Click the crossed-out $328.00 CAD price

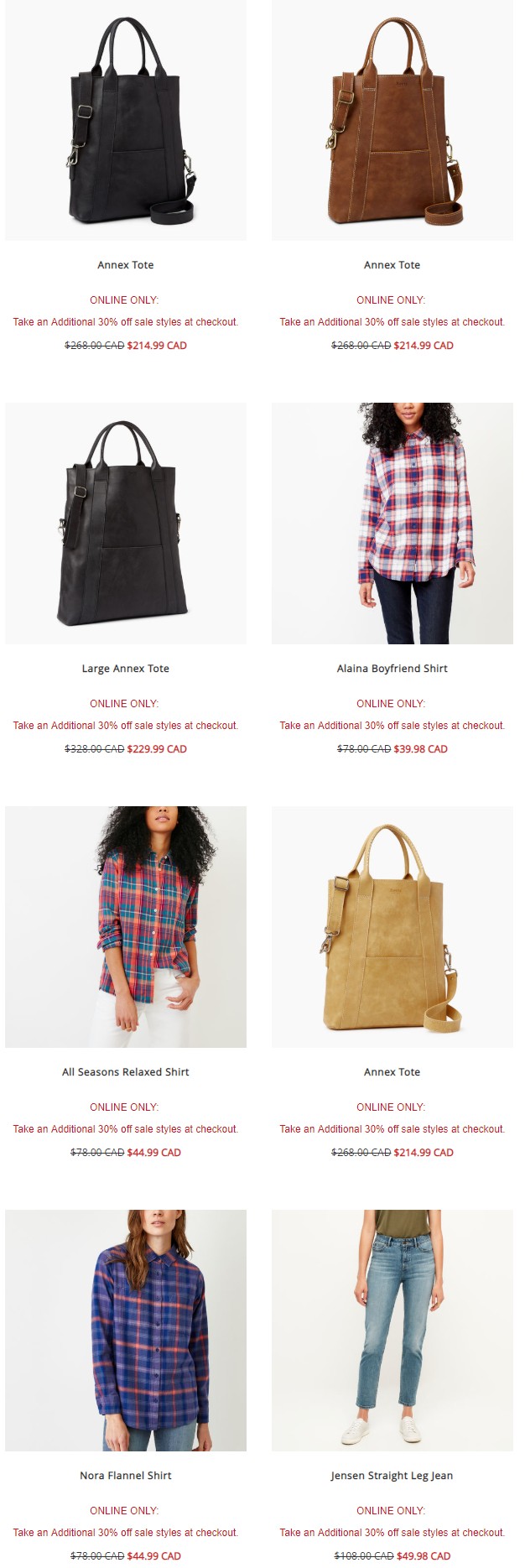[x=95, y=749]
